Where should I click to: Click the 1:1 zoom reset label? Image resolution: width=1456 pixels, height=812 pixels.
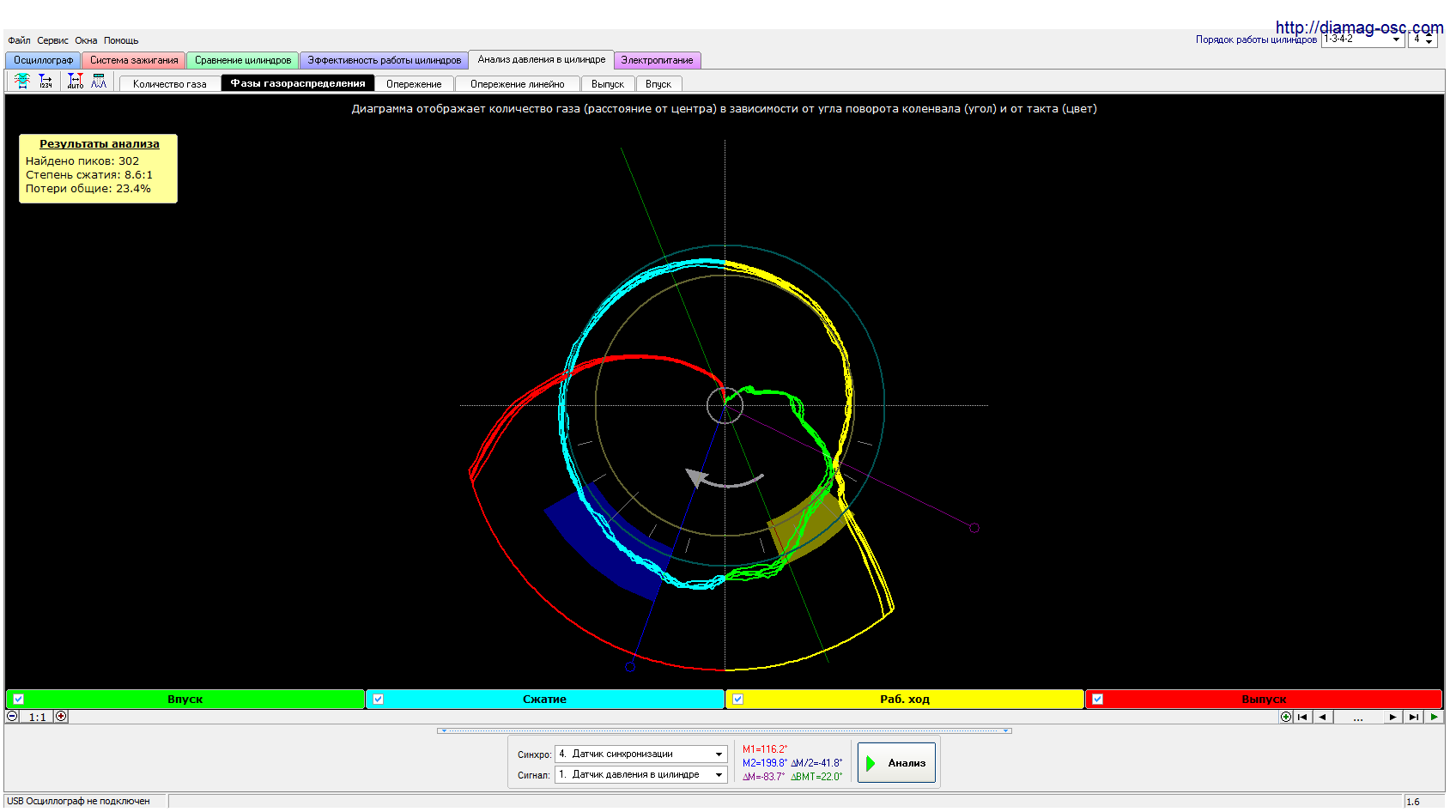[x=37, y=717]
